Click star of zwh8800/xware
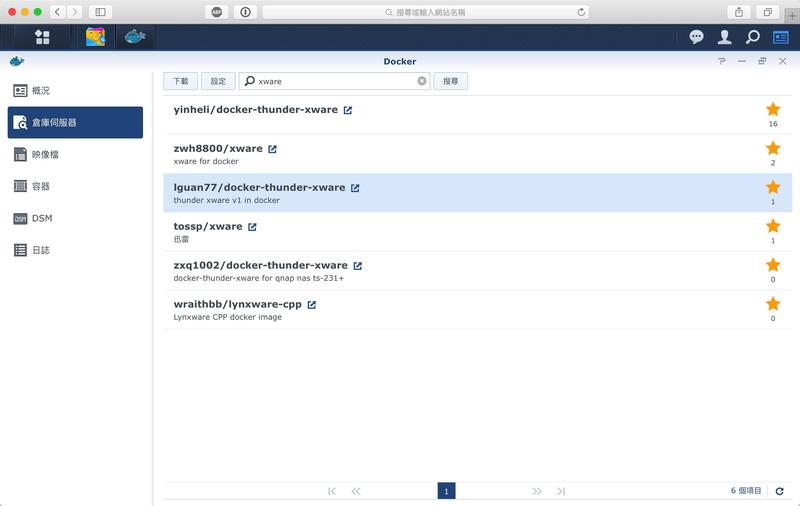Viewport: 800px width, 506px height. point(773,148)
